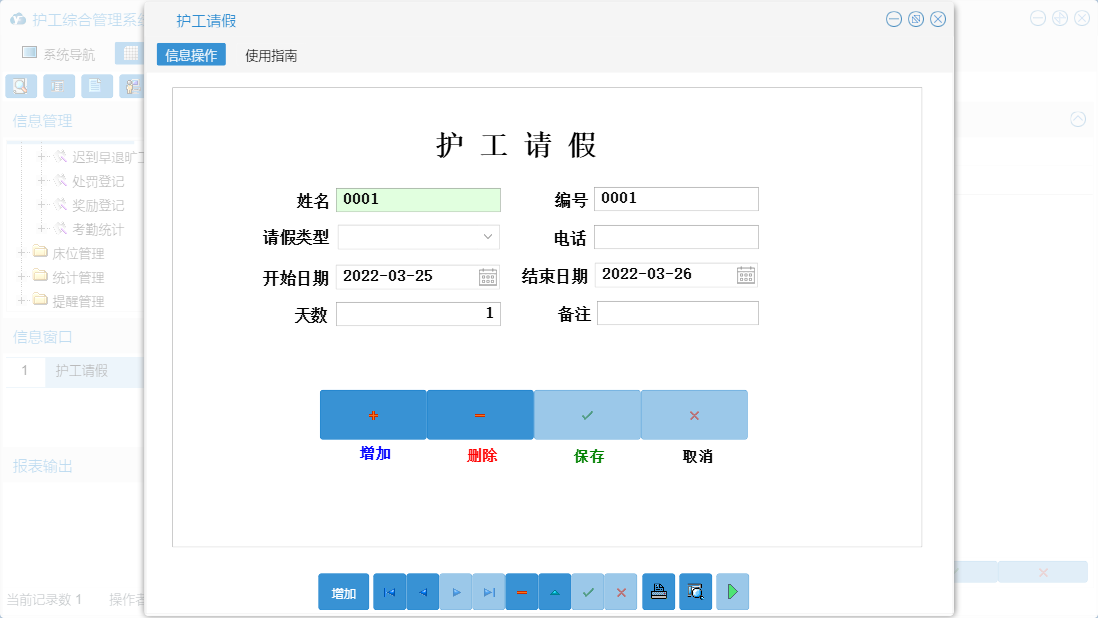Click the red X cancel icon in bottom toolbar
Screen dimensions: 1098x618
pos(621,591)
